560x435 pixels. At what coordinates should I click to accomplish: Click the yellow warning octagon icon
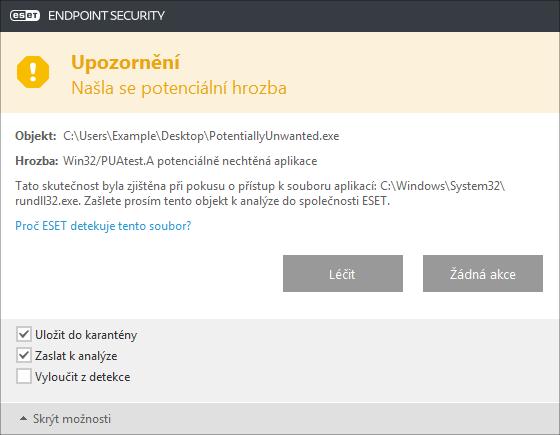33,72
